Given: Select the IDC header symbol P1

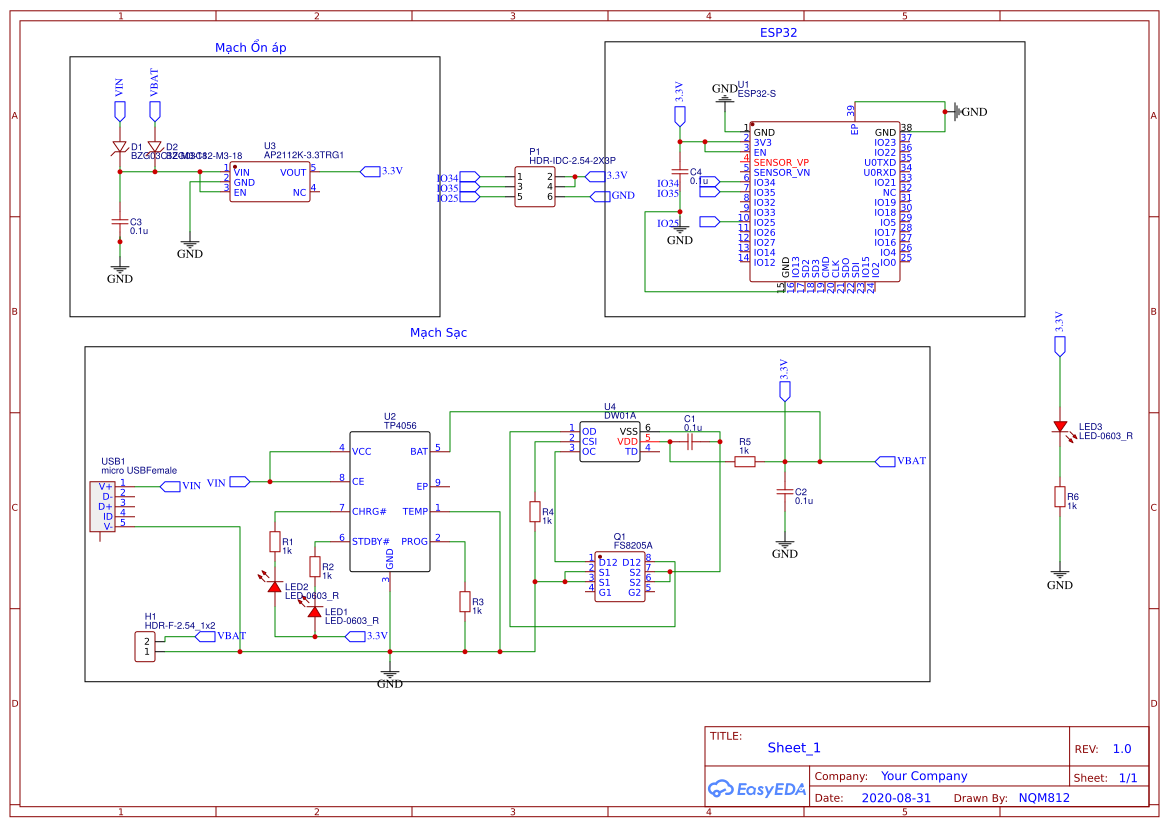Looking at the screenshot, I should click(536, 187).
